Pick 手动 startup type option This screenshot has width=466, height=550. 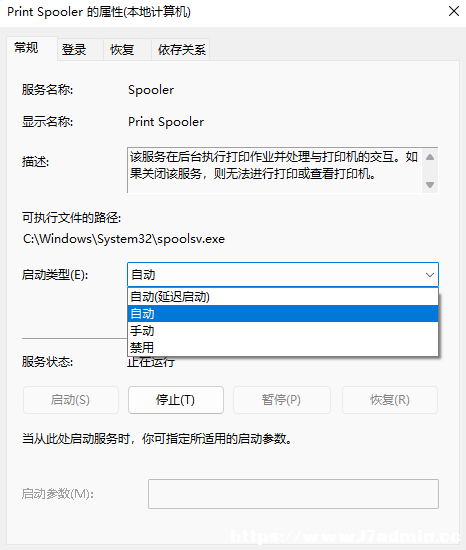pos(283,330)
